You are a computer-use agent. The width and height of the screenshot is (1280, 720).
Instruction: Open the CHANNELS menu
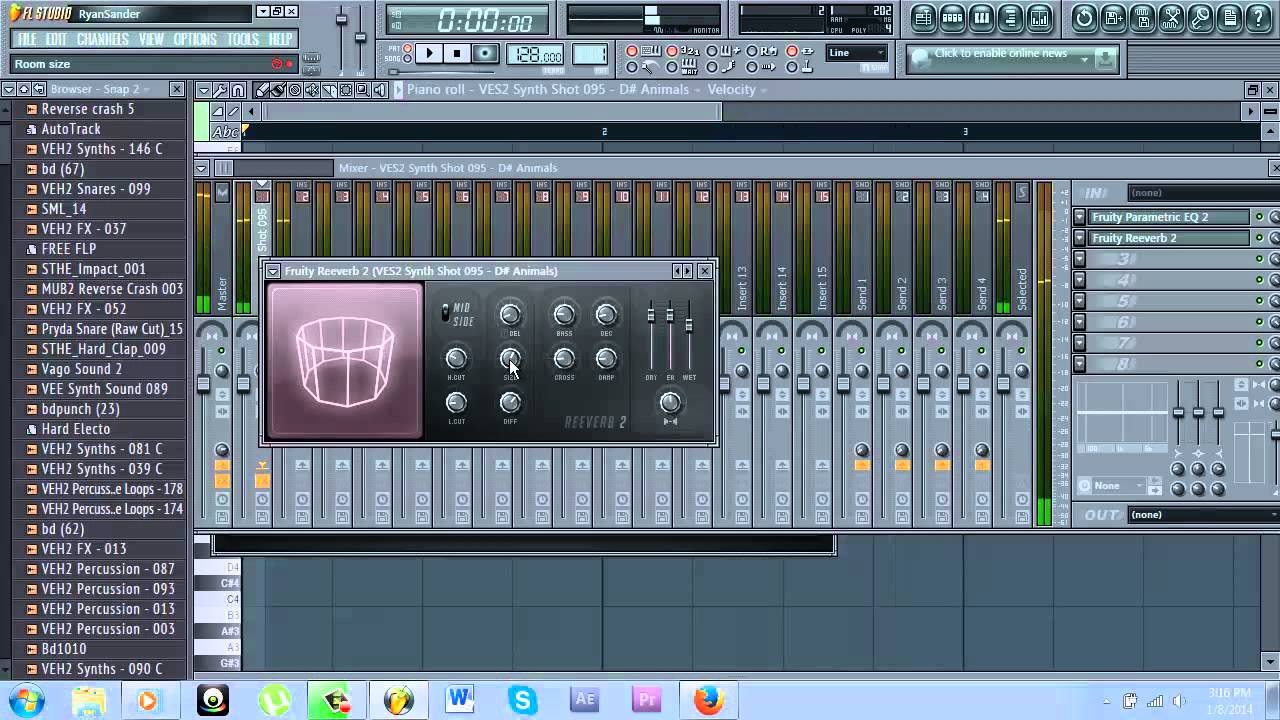(103, 39)
